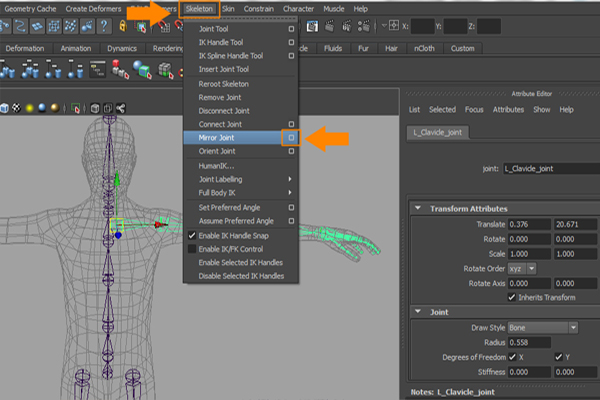The width and height of the screenshot is (600, 400).
Task: Select the rendering objects mask icon
Action: tap(87, 26)
